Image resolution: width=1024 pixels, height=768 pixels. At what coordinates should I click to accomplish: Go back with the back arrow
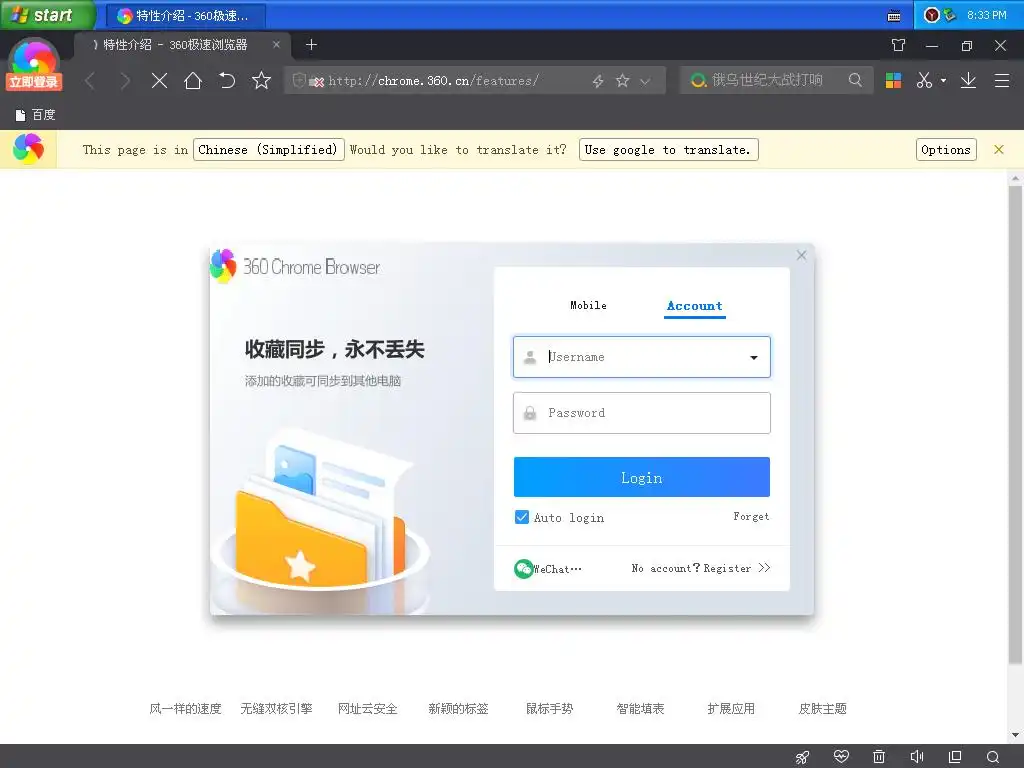pos(90,81)
